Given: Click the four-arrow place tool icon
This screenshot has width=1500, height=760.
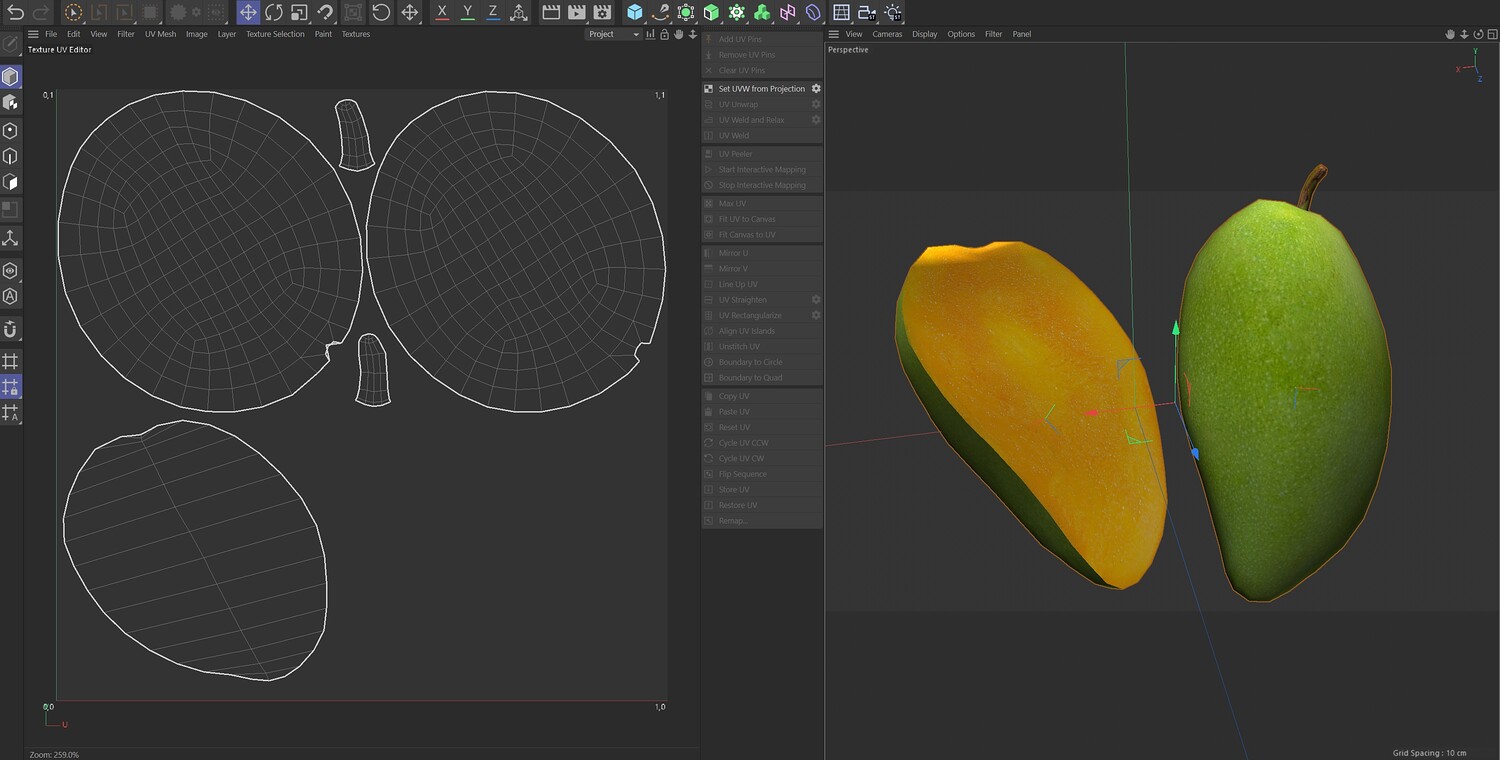Looking at the screenshot, I should 409,13.
